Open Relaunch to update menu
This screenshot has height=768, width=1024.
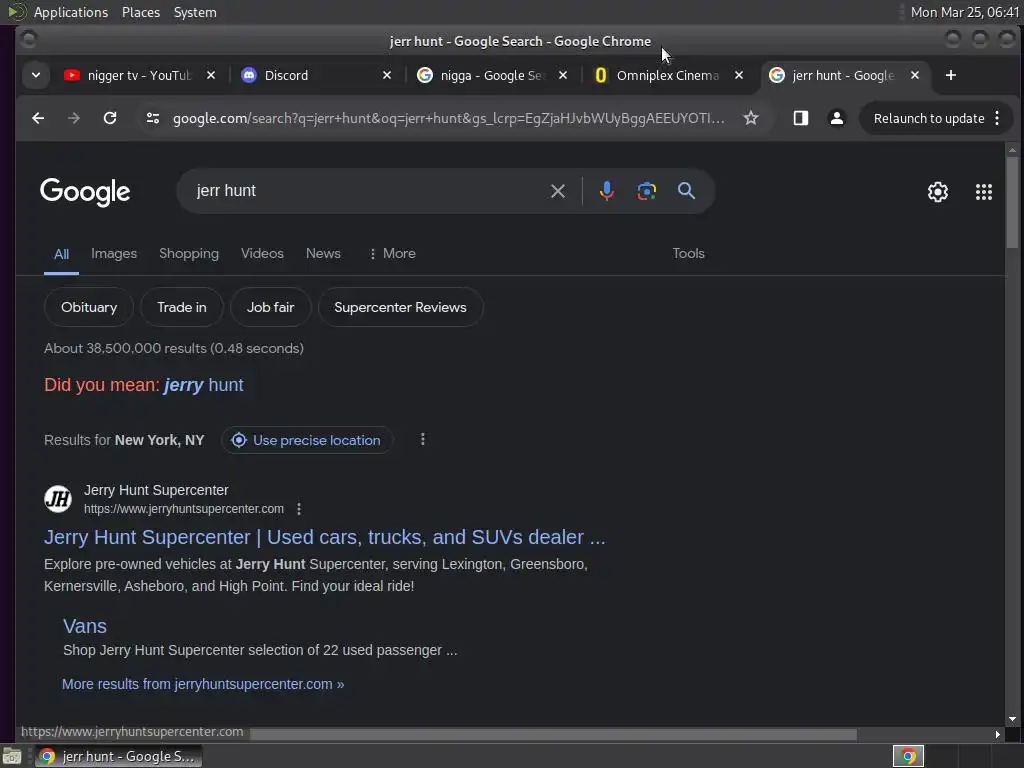tap(937, 118)
